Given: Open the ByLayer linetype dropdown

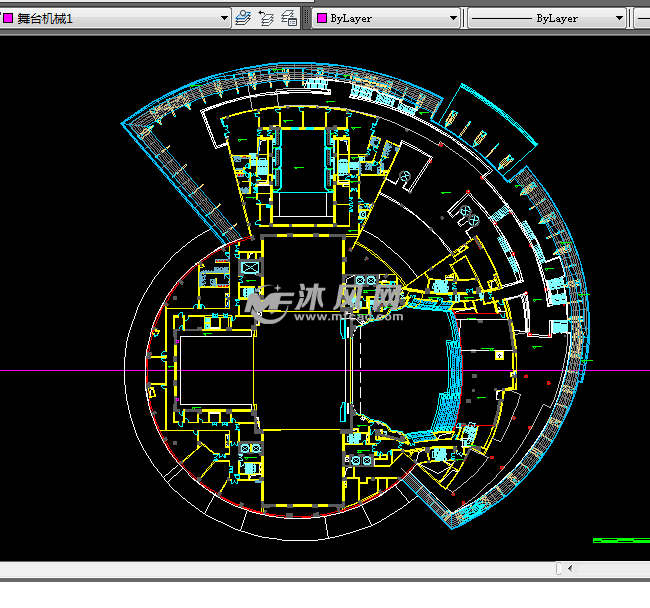Looking at the screenshot, I should click(546, 19).
